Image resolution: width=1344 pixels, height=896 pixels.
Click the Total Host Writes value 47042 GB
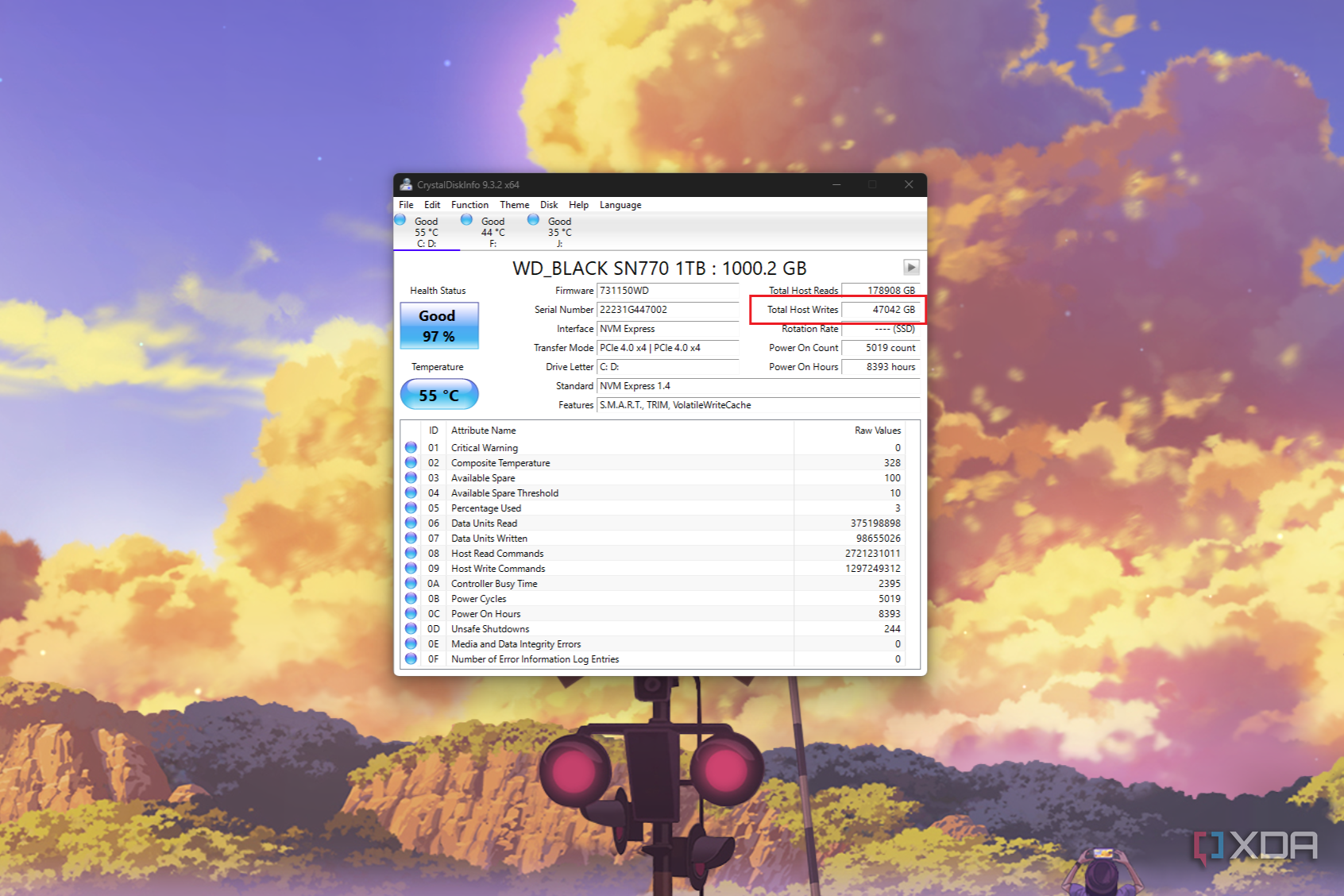881,310
